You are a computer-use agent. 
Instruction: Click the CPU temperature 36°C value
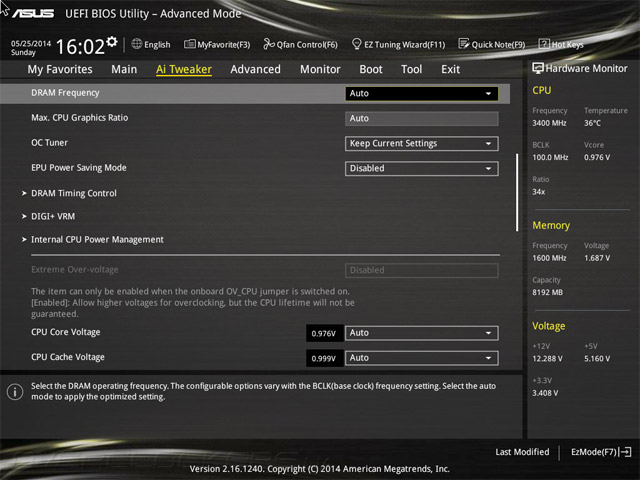click(x=592, y=123)
